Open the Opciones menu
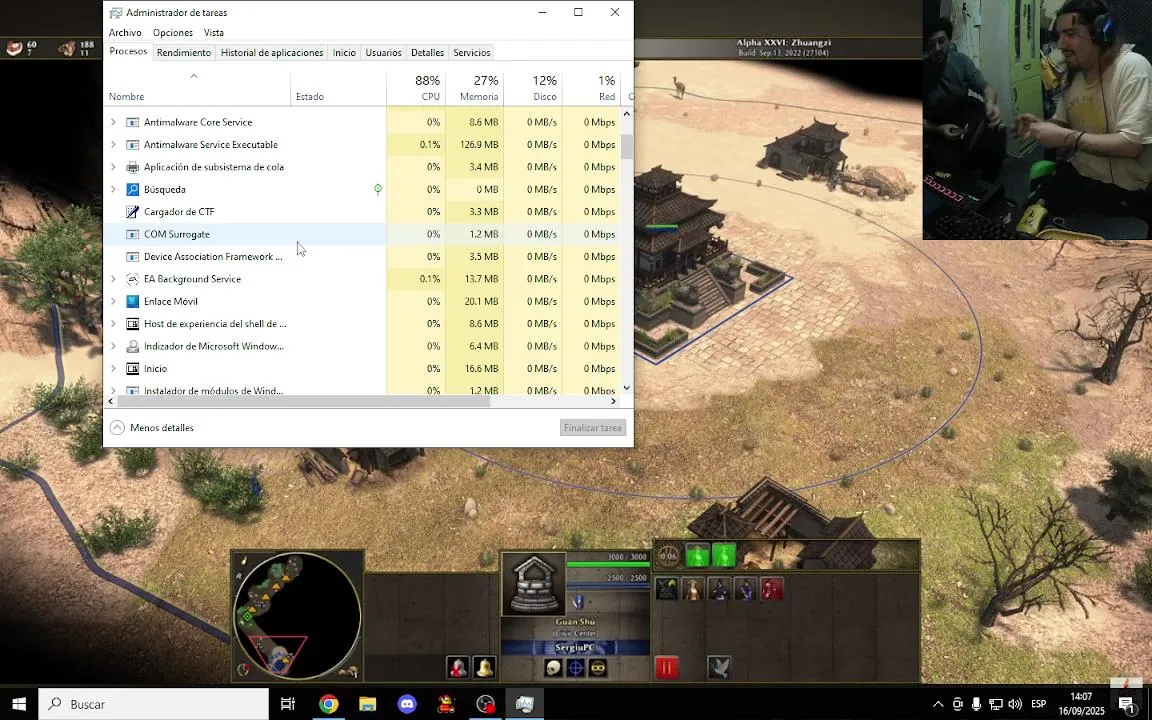Screen dimensions: 1152x720 [173, 32]
